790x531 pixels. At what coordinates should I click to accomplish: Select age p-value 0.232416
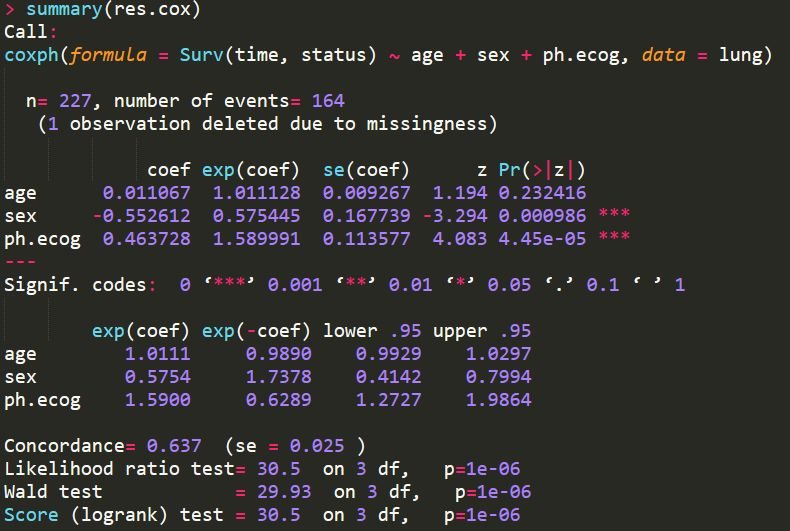(x=543, y=193)
